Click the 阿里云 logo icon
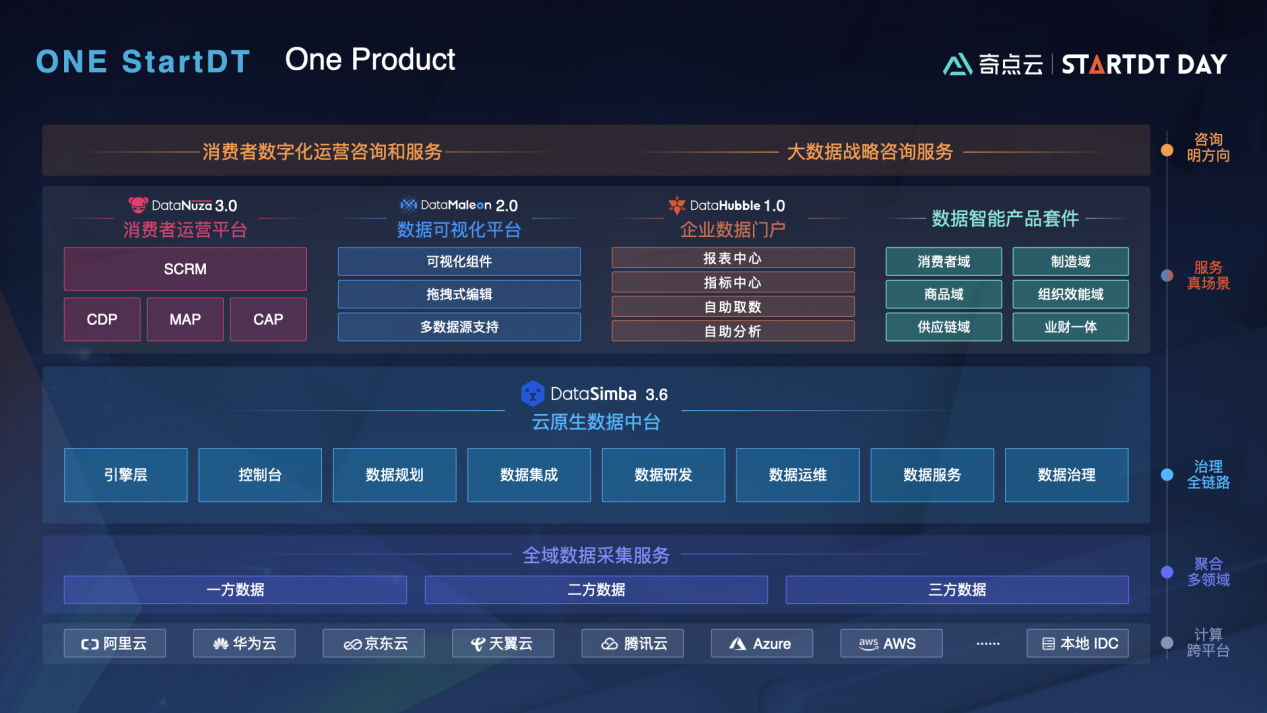Image resolution: width=1267 pixels, height=713 pixels. pyautogui.click(x=89, y=644)
